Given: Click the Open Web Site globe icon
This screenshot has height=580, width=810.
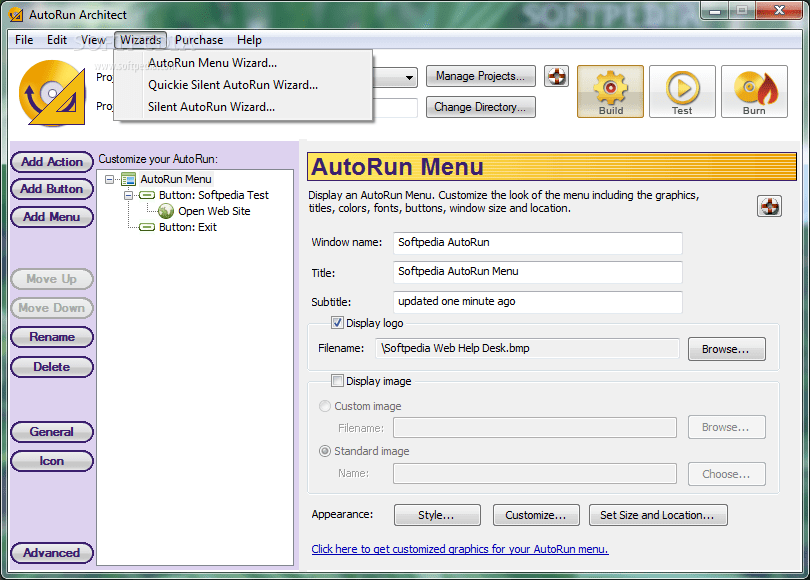Looking at the screenshot, I should click(166, 211).
